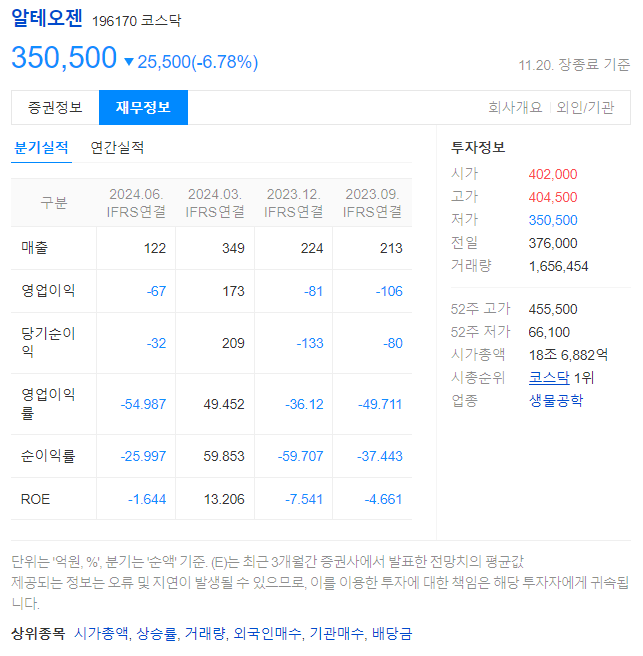Viewport: 643px width, 656px height.
Task: Click the 순이익률 value 59.853
Action: [224, 456]
